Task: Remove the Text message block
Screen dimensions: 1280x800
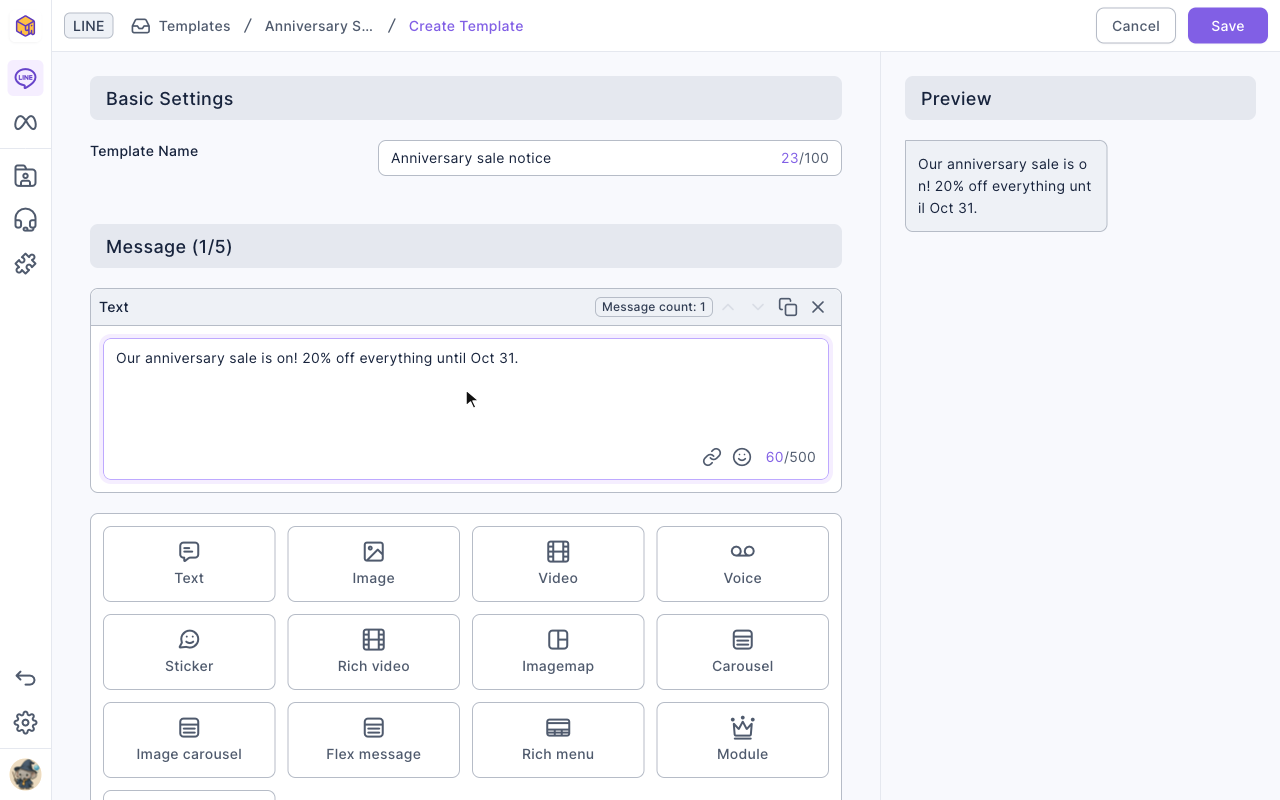Action: tap(818, 307)
